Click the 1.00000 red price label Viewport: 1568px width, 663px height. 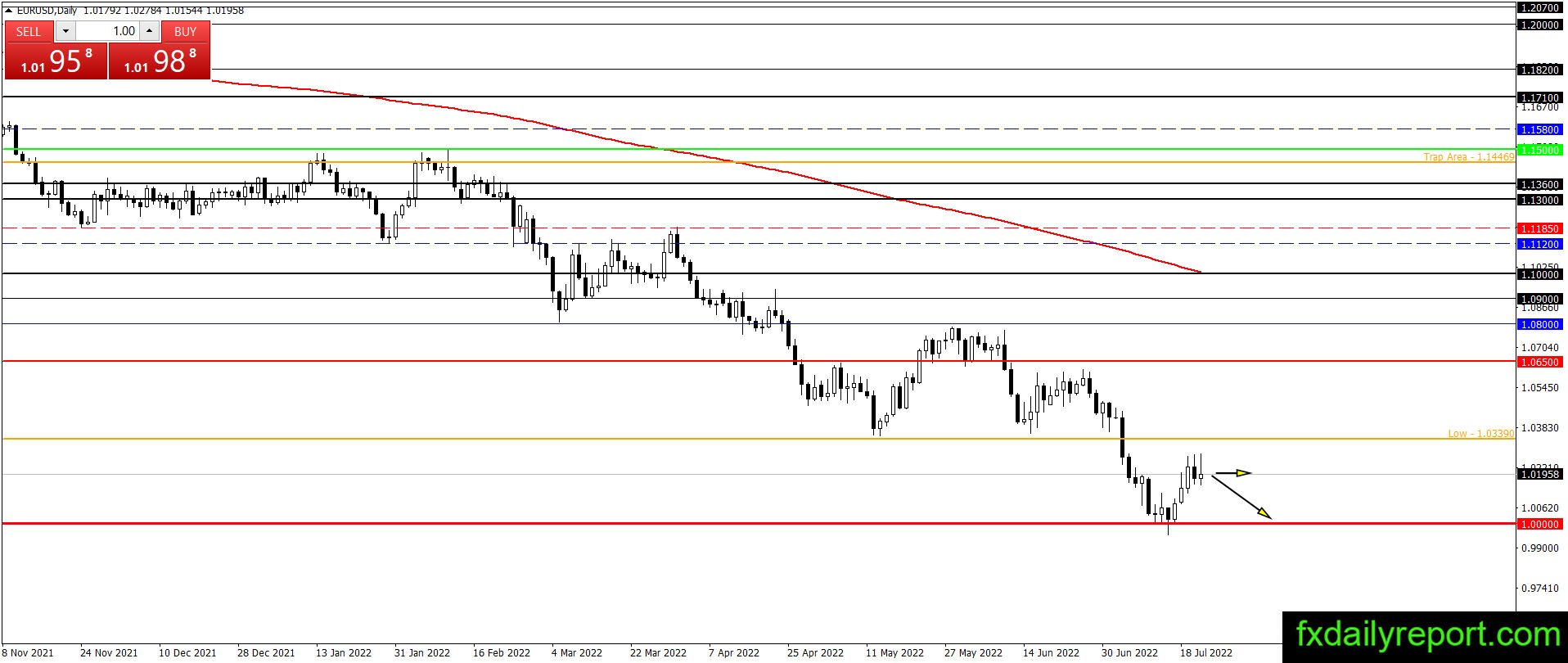coord(1539,524)
